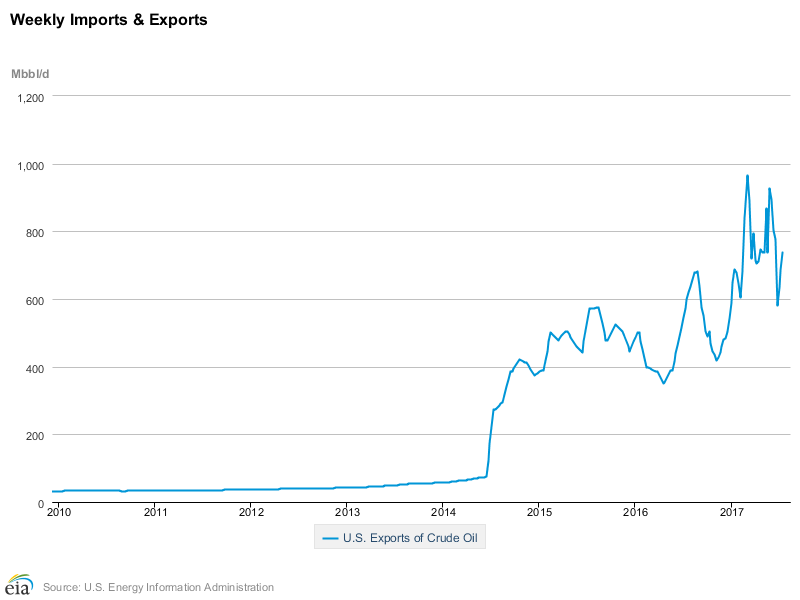The image size is (800, 600).
Task: Click the highest peak of the exports line
Action: click(747, 176)
